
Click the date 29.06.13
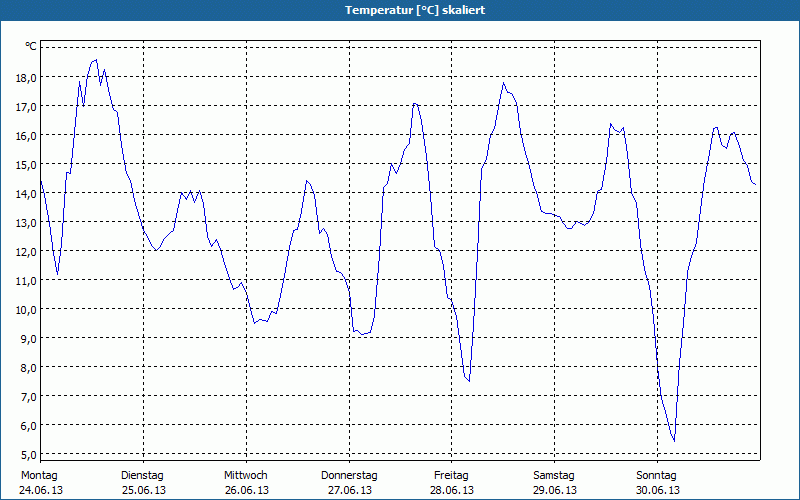(555, 490)
